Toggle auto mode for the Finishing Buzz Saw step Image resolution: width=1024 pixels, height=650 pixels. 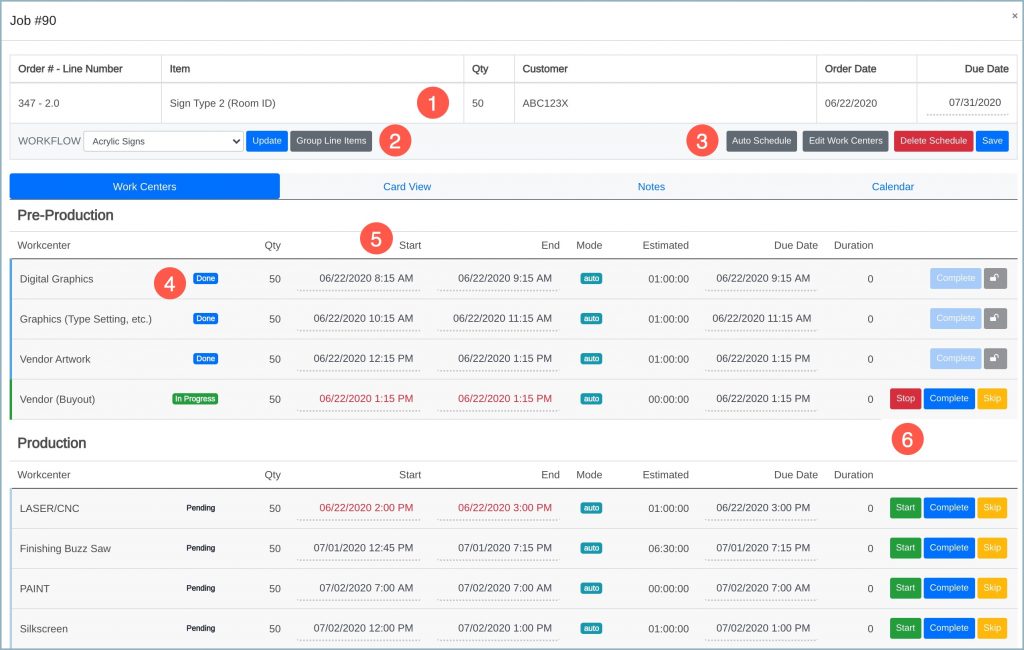click(x=589, y=547)
